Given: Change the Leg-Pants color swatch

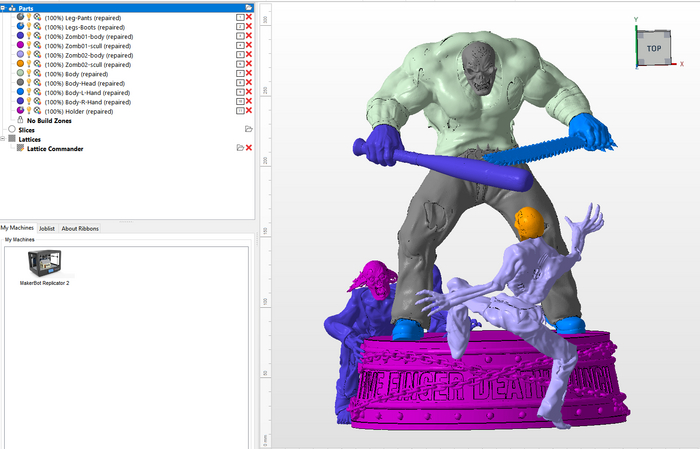Looking at the screenshot, I should 20,17.
